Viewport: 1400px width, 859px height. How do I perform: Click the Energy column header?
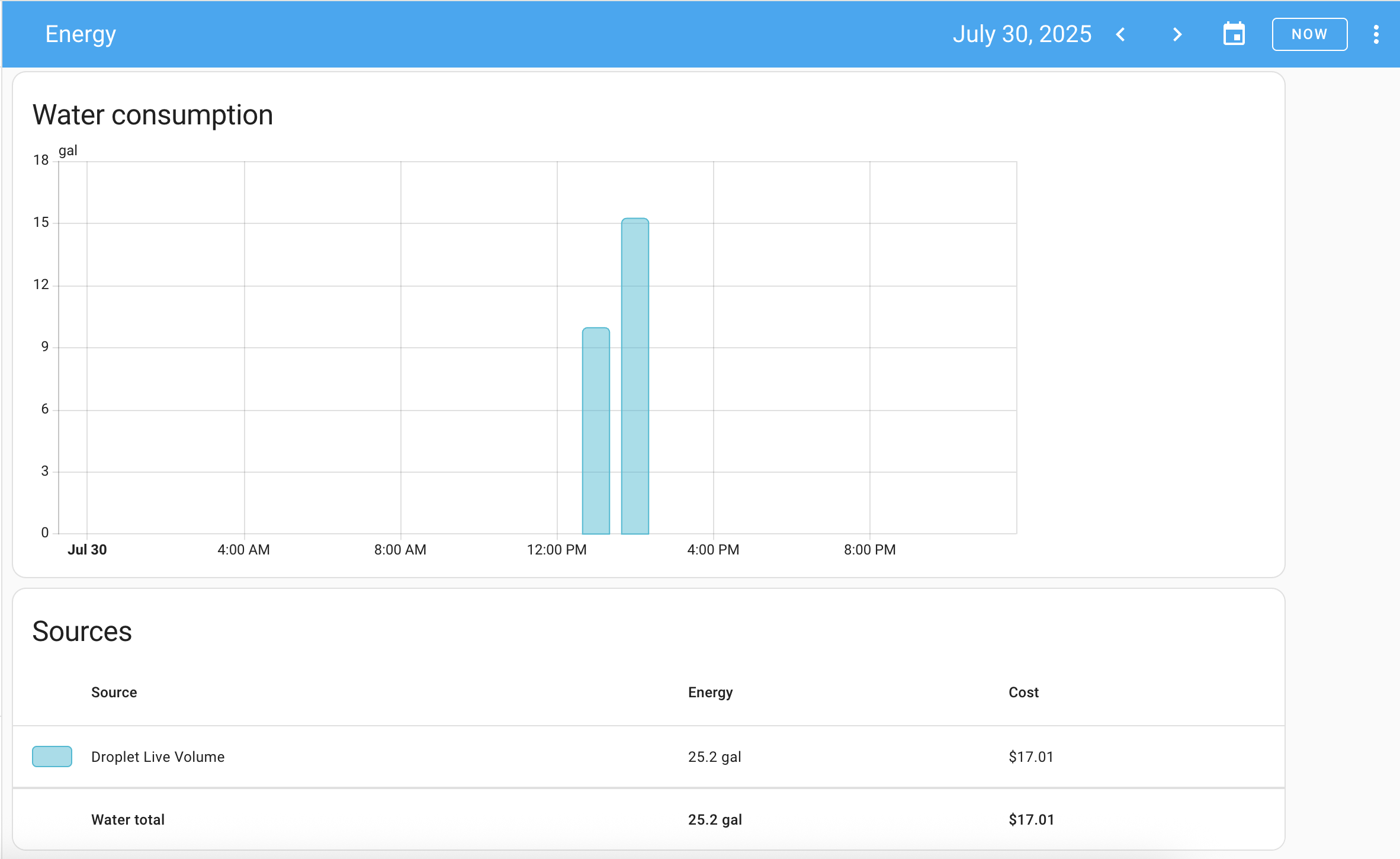click(710, 692)
